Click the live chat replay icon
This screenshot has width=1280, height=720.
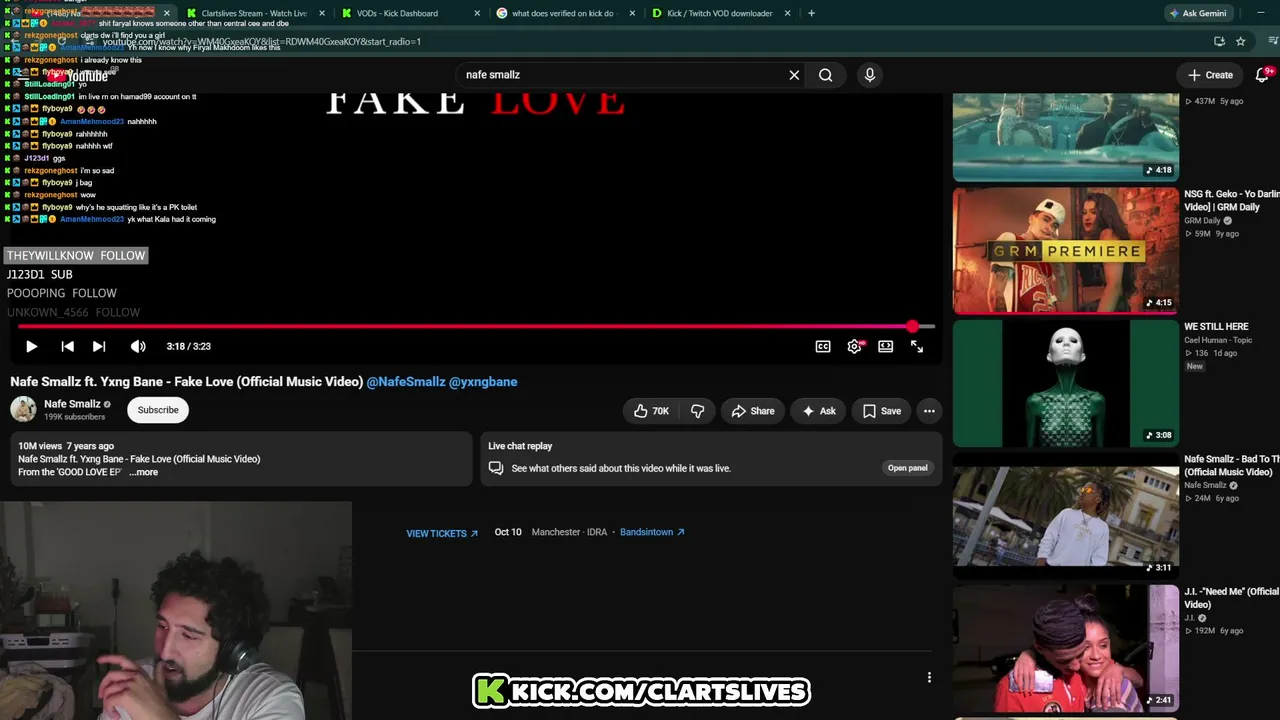pyautogui.click(x=496, y=468)
